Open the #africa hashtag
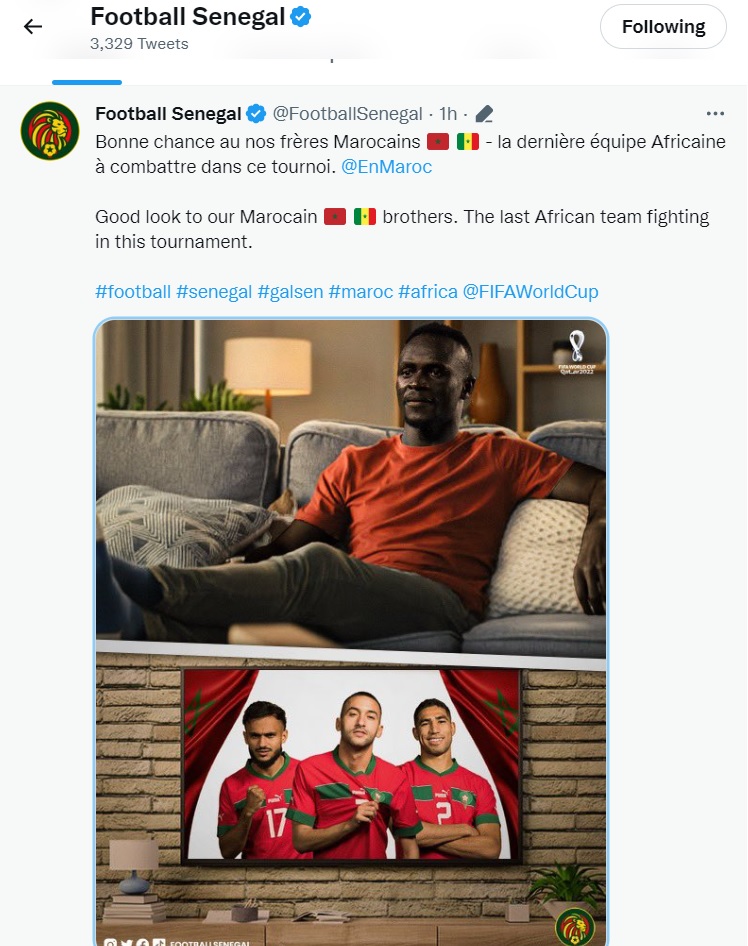Image resolution: width=748 pixels, height=946 pixels. click(428, 291)
